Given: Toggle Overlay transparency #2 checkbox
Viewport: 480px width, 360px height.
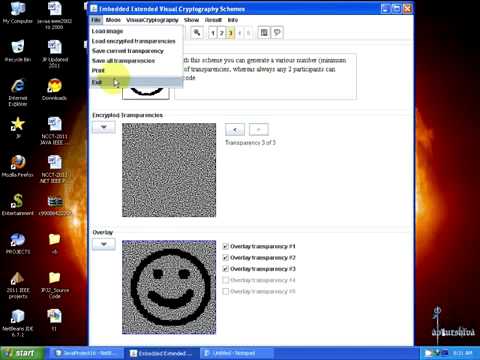Looking at the screenshot, I should [225, 258].
